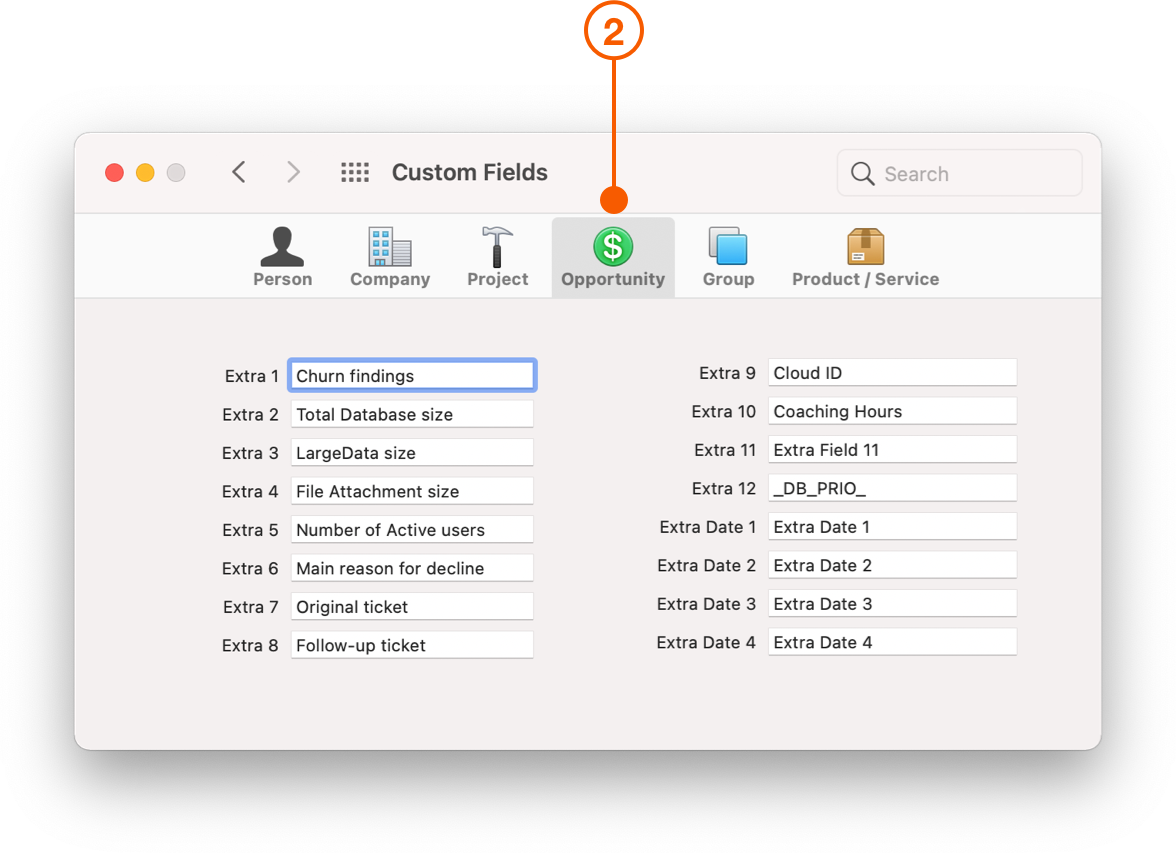Edit the Extra Date 2 input field
Viewport: 1176px width, 854px height.
[892, 565]
